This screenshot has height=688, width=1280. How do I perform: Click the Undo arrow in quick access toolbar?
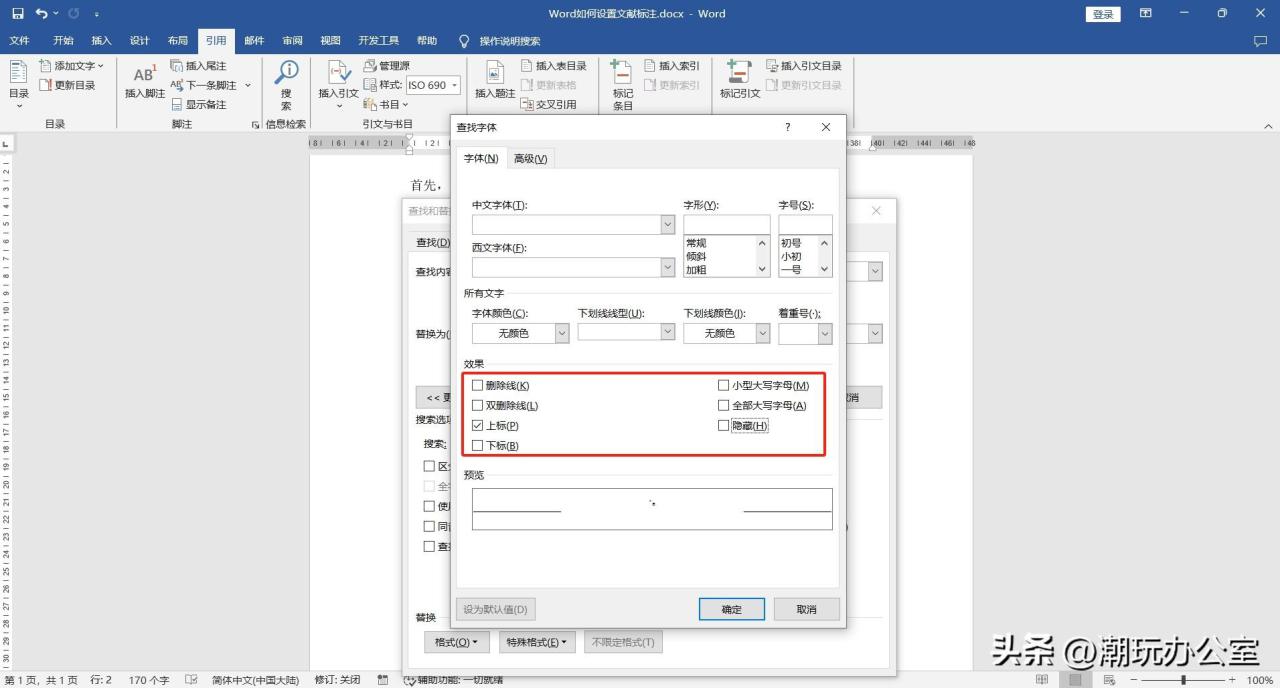click(41, 14)
